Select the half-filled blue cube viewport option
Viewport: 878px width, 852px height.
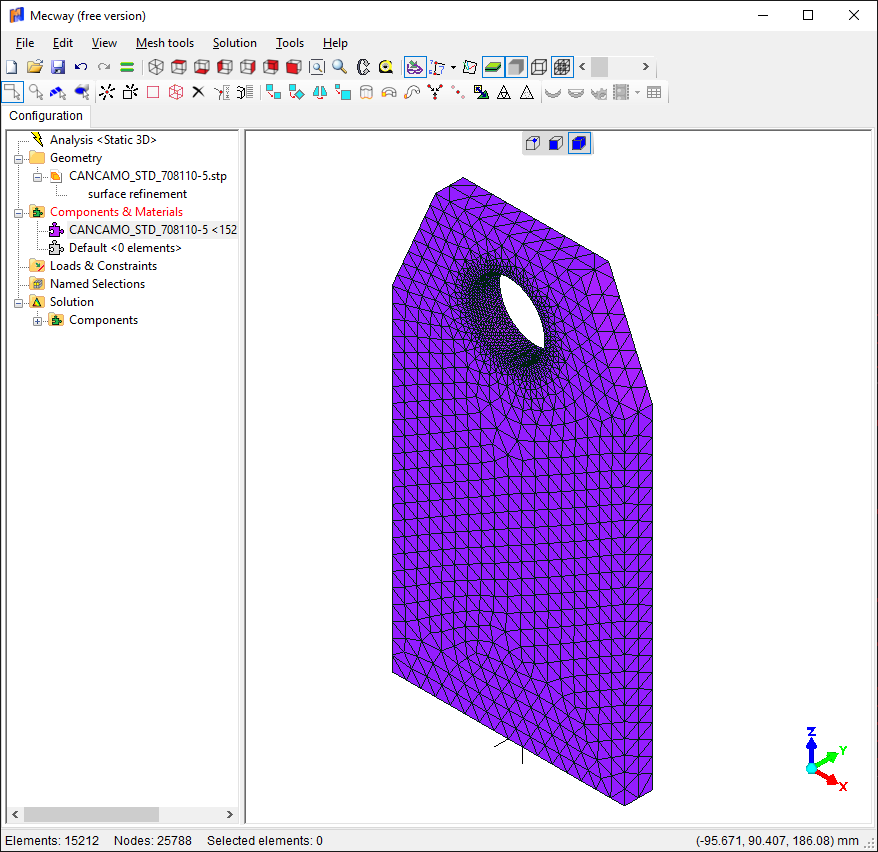[555, 143]
